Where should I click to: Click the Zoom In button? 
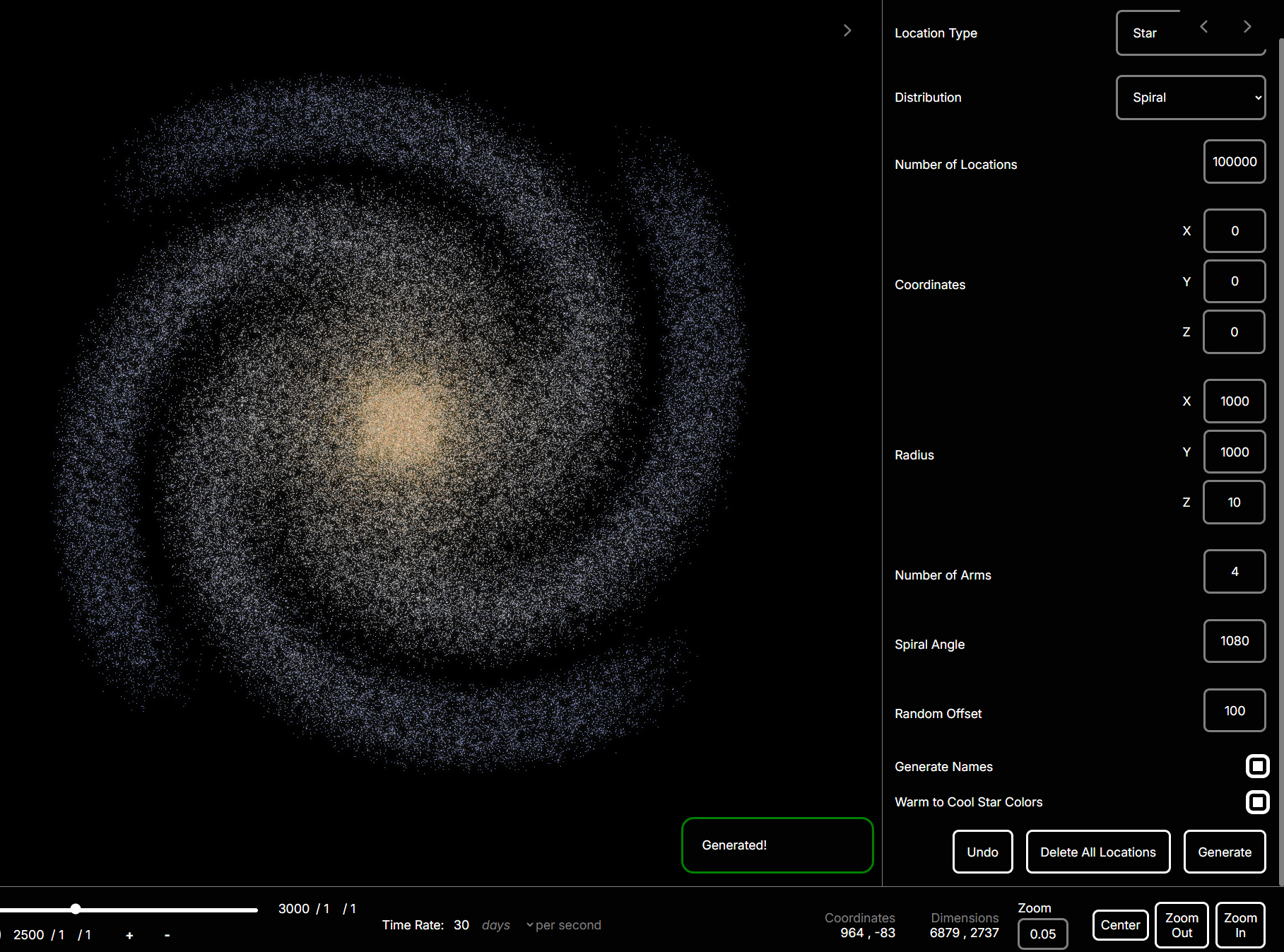[1240, 925]
